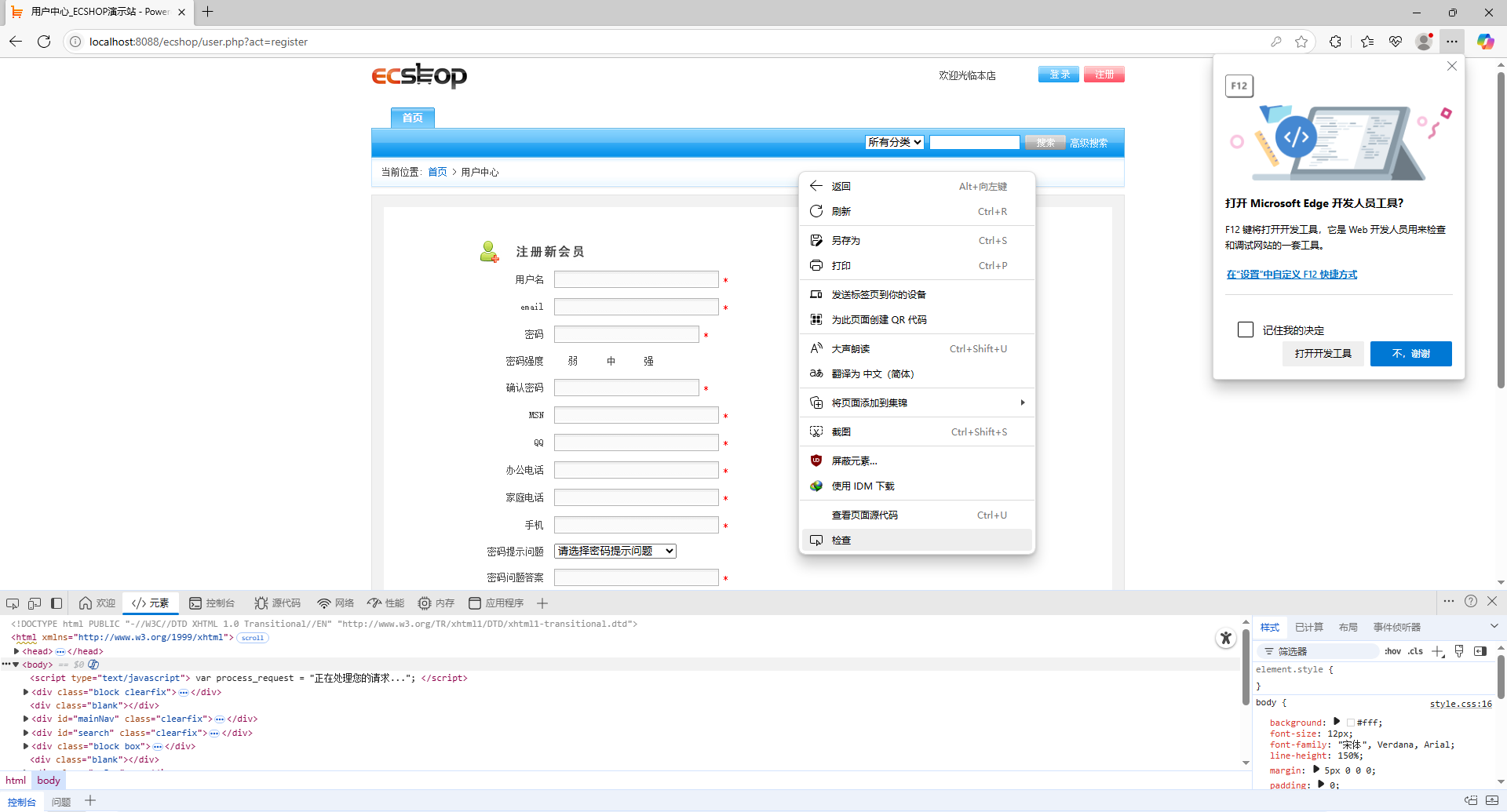This screenshot has width=1507, height=812.
Task: Toggle the DevTools activity bar sidebar icon
Action: coord(57,603)
